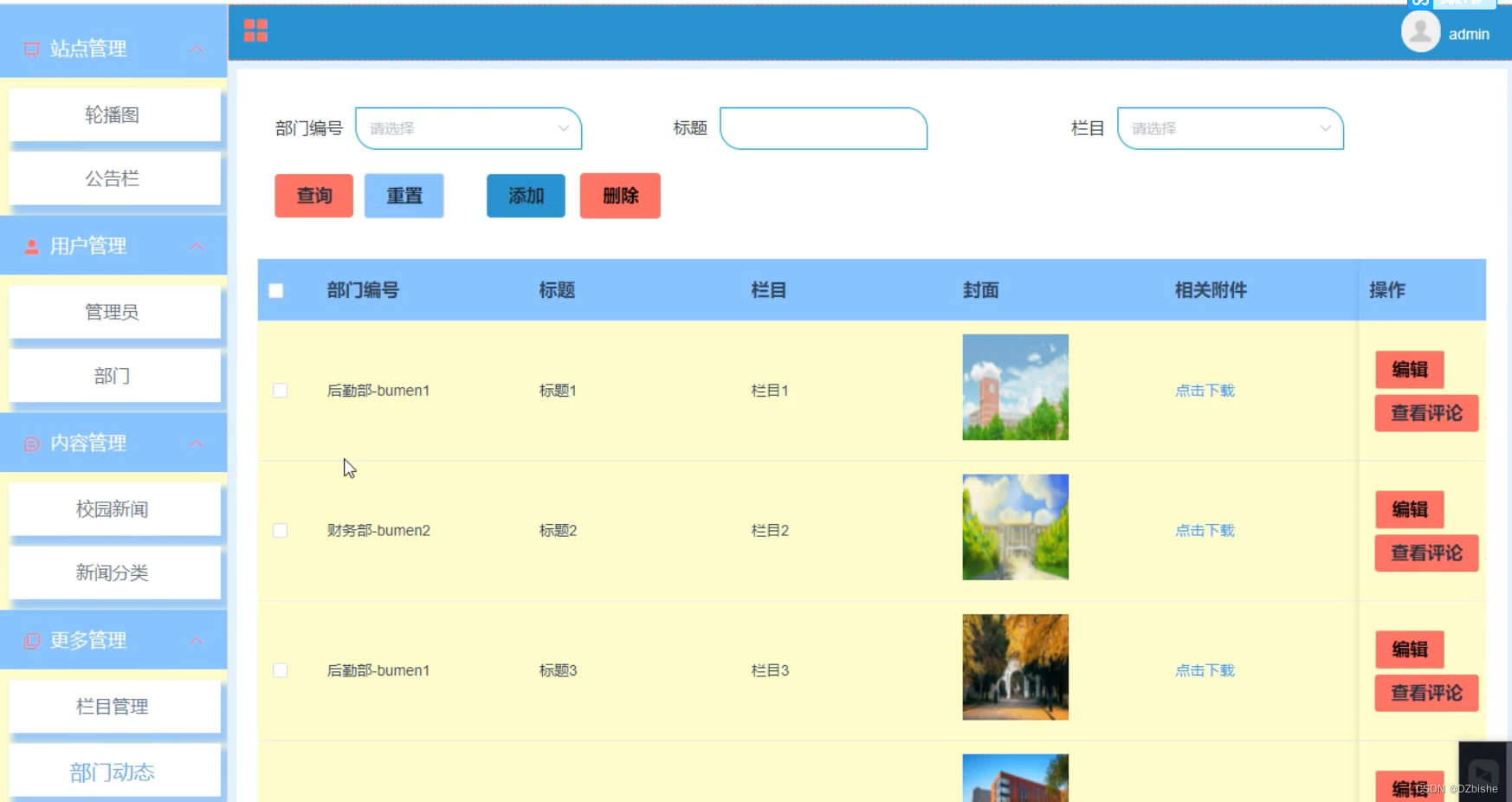This screenshot has width=1512, height=802.
Task: Open 公告栏 in the sidebar
Action: (x=114, y=179)
